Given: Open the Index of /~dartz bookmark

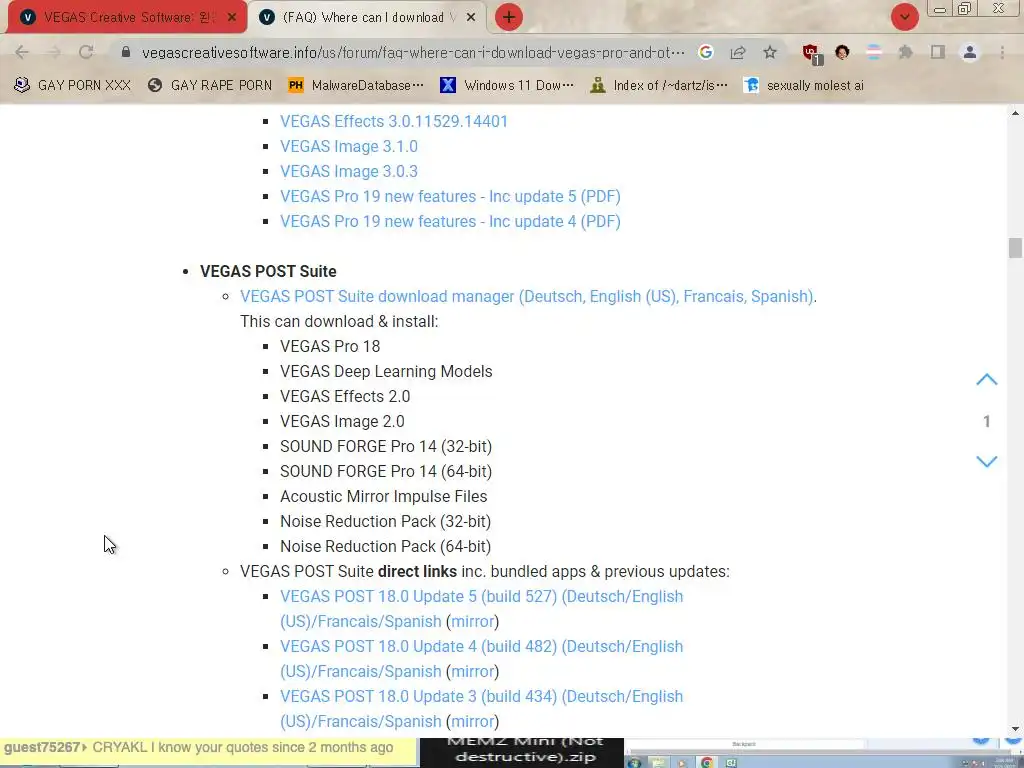Looking at the screenshot, I should point(659,85).
